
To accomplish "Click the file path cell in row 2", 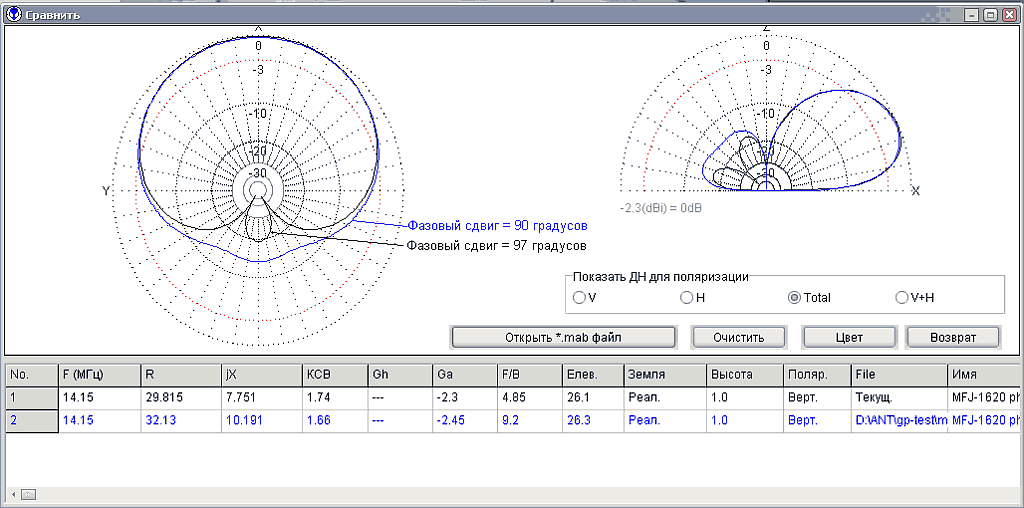I will (x=897, y=421).
